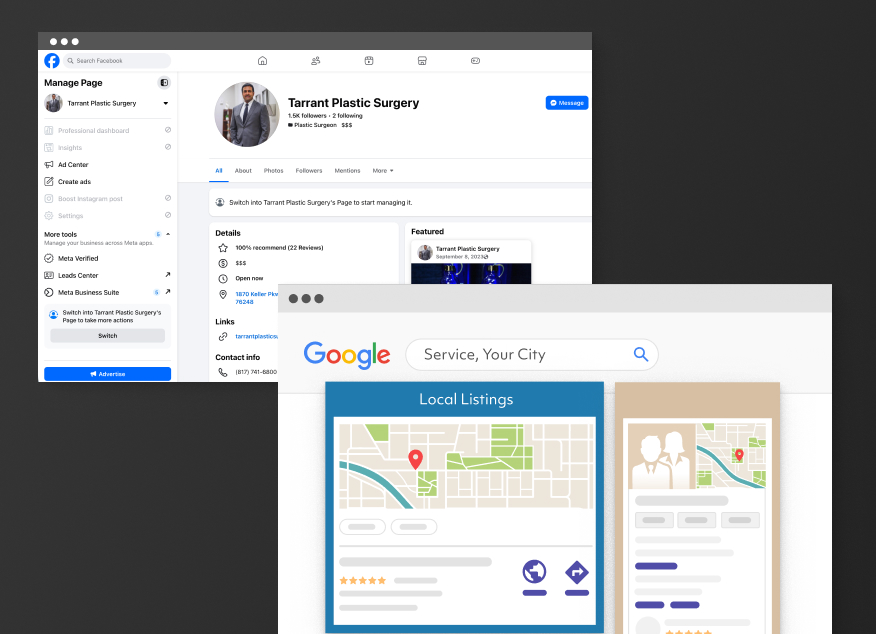Open the Tarrant Plastic Surgery profile photo
Image resolution: width=876 pixels, height=634 pixels.
[x=247, y=115]
